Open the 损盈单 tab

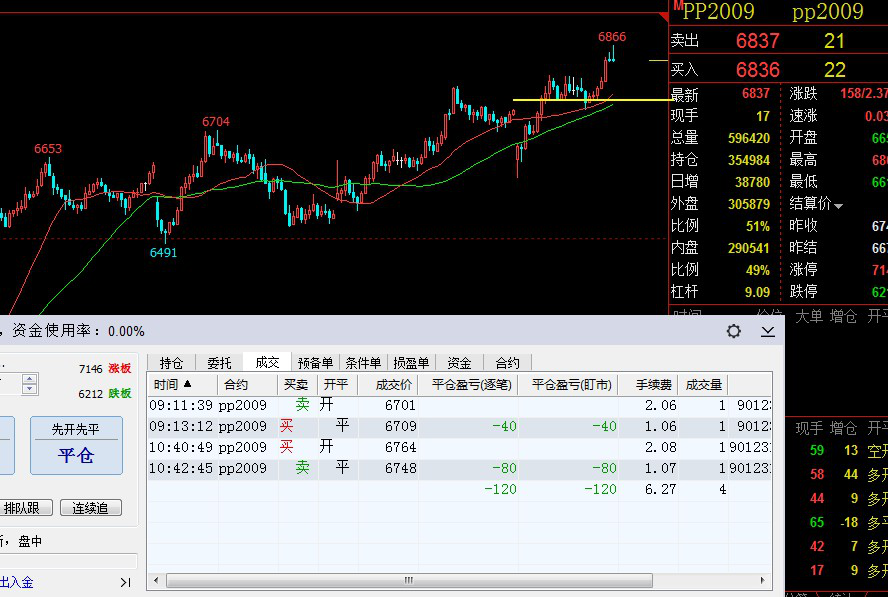tap(411, 363)
